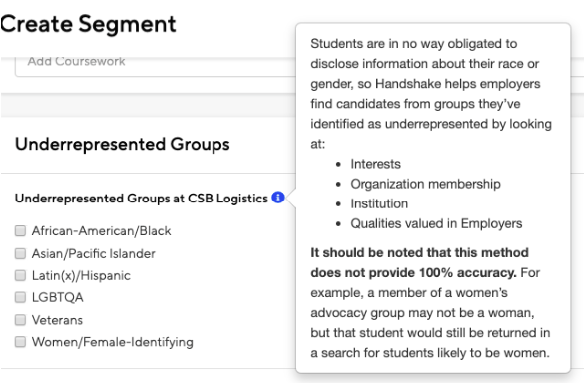The image size is (584, 383).
Task: Toggle the Veterans checkbox
Action: [20, 320]
